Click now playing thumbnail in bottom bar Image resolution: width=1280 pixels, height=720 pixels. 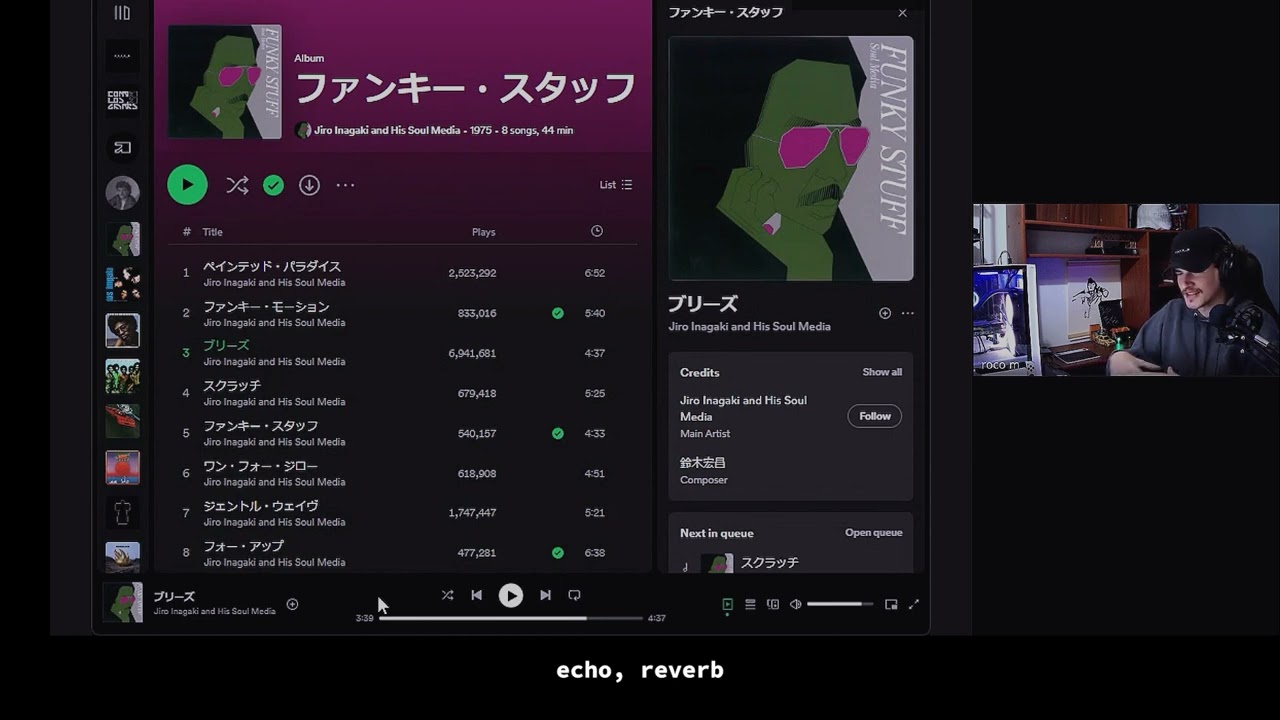123,603
